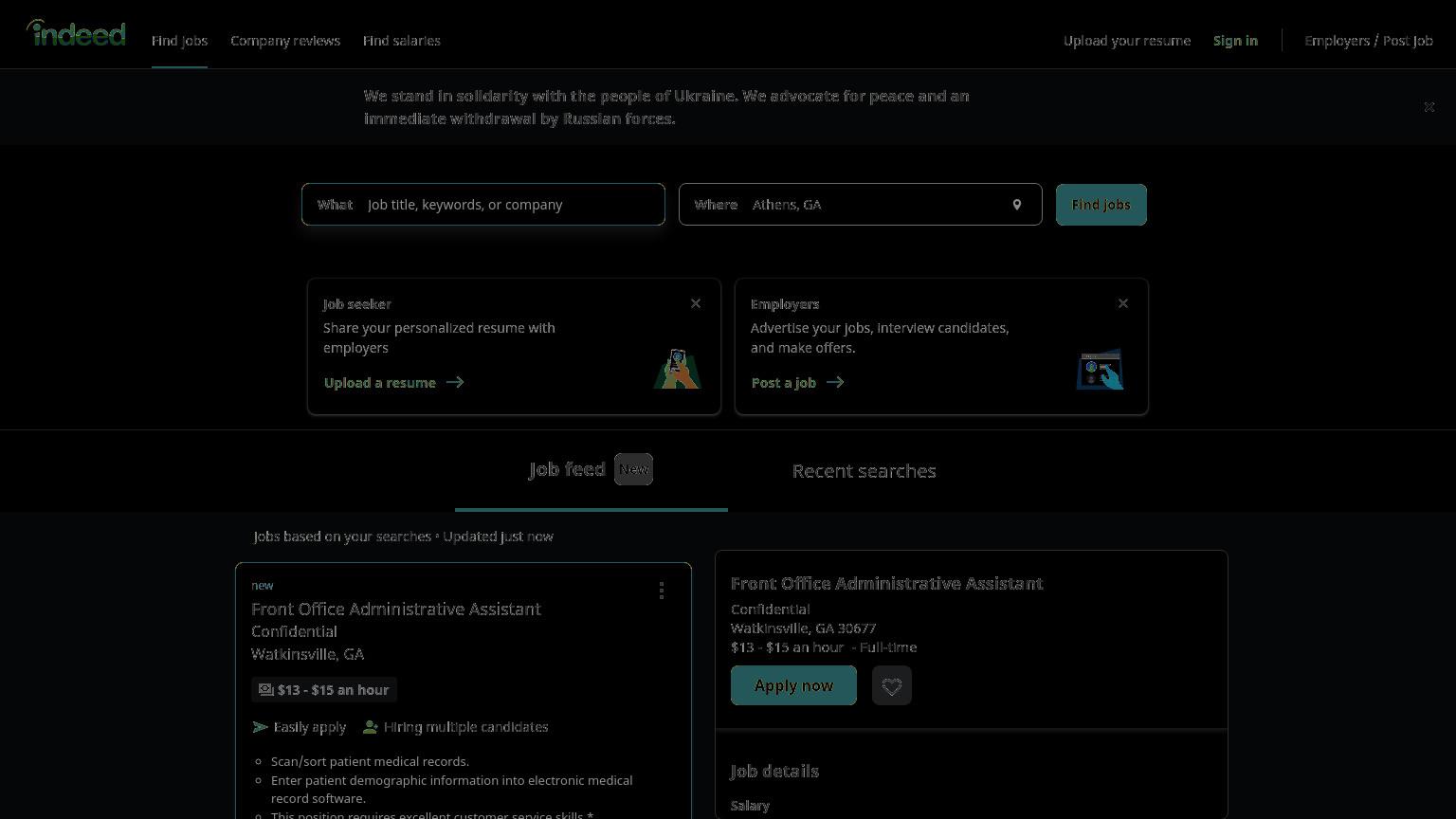Screen dimensions: 1456x819
Task: Focus the Where location input field
Action: tap(861, 205)
